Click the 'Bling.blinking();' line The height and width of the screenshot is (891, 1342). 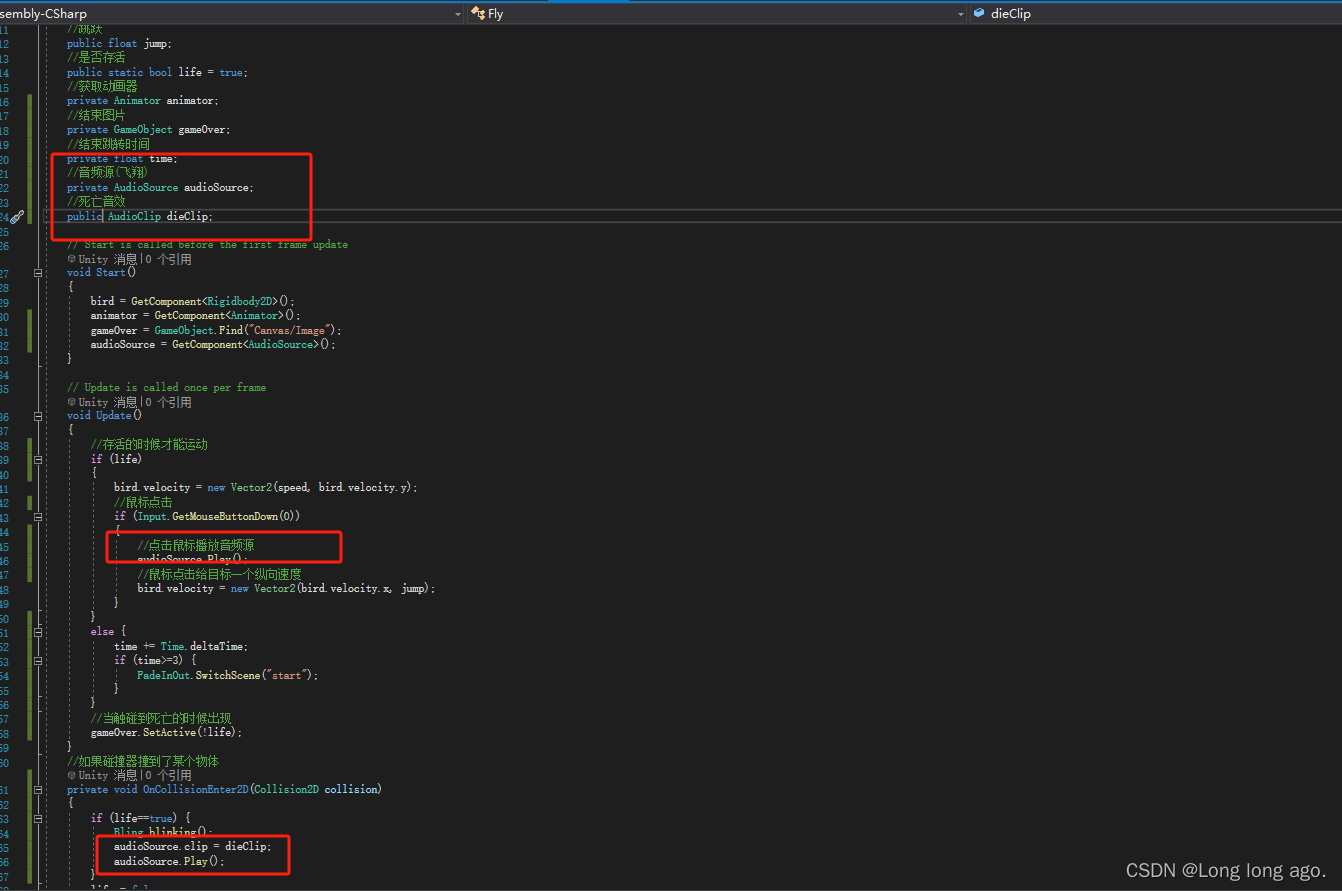point(164,832)
